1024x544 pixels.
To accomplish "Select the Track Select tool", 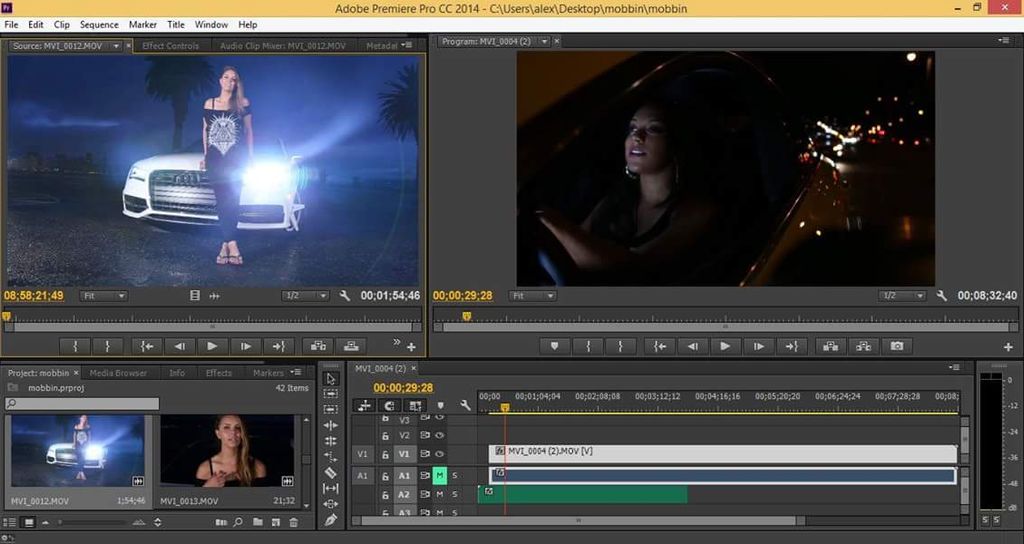I will (330, 394).
